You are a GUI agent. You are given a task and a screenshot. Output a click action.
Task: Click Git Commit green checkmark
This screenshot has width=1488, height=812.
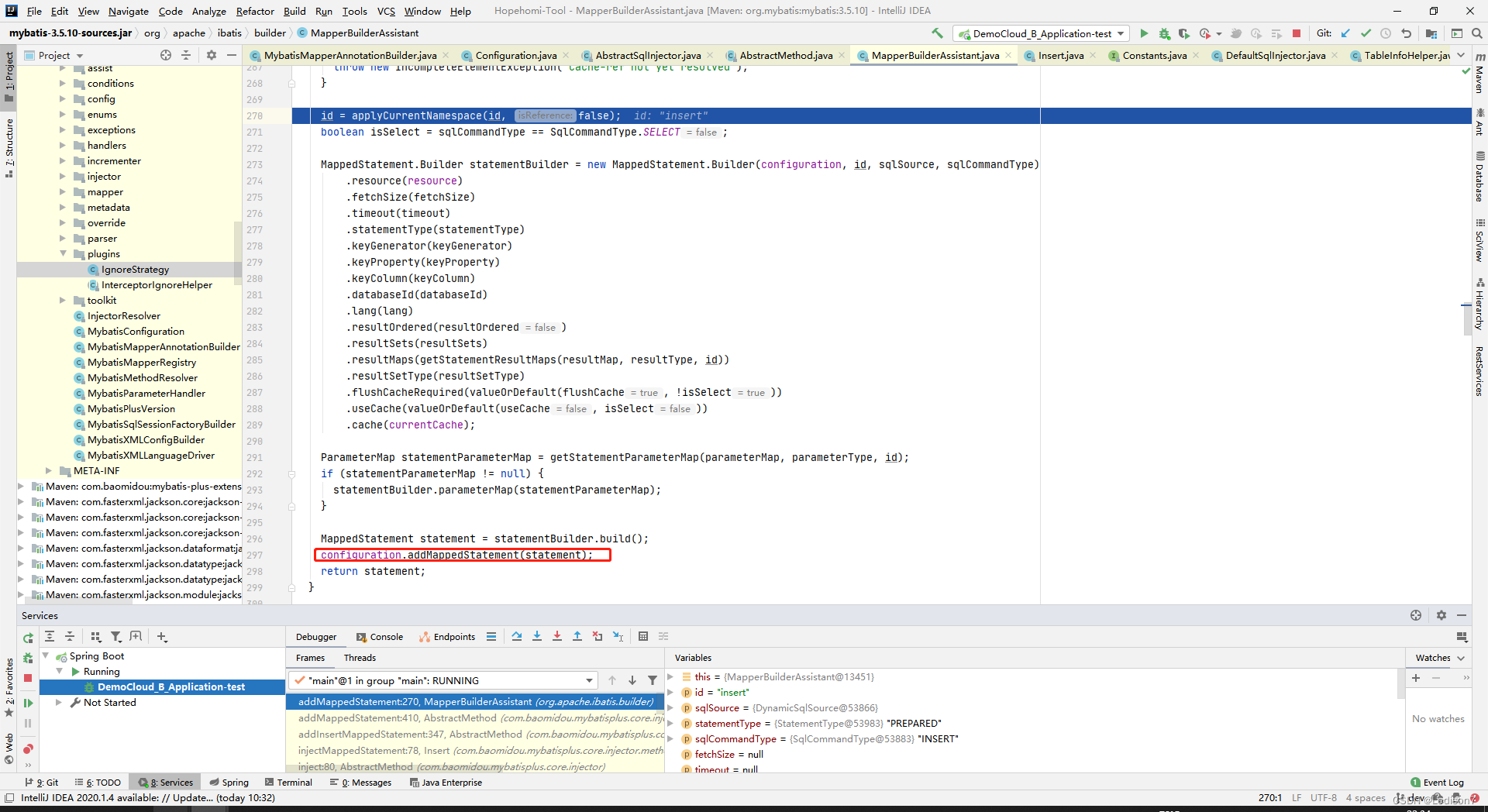[1366, 33]
